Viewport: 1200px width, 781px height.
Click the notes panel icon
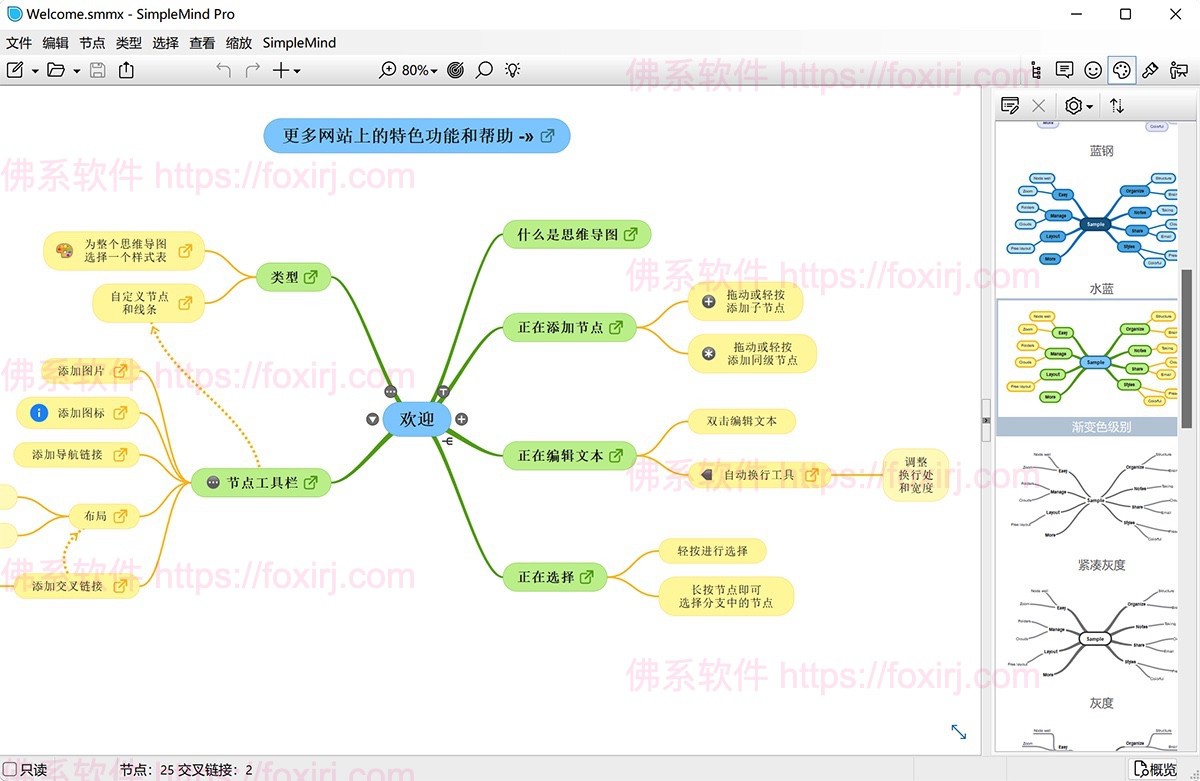tap(1064, 70)
